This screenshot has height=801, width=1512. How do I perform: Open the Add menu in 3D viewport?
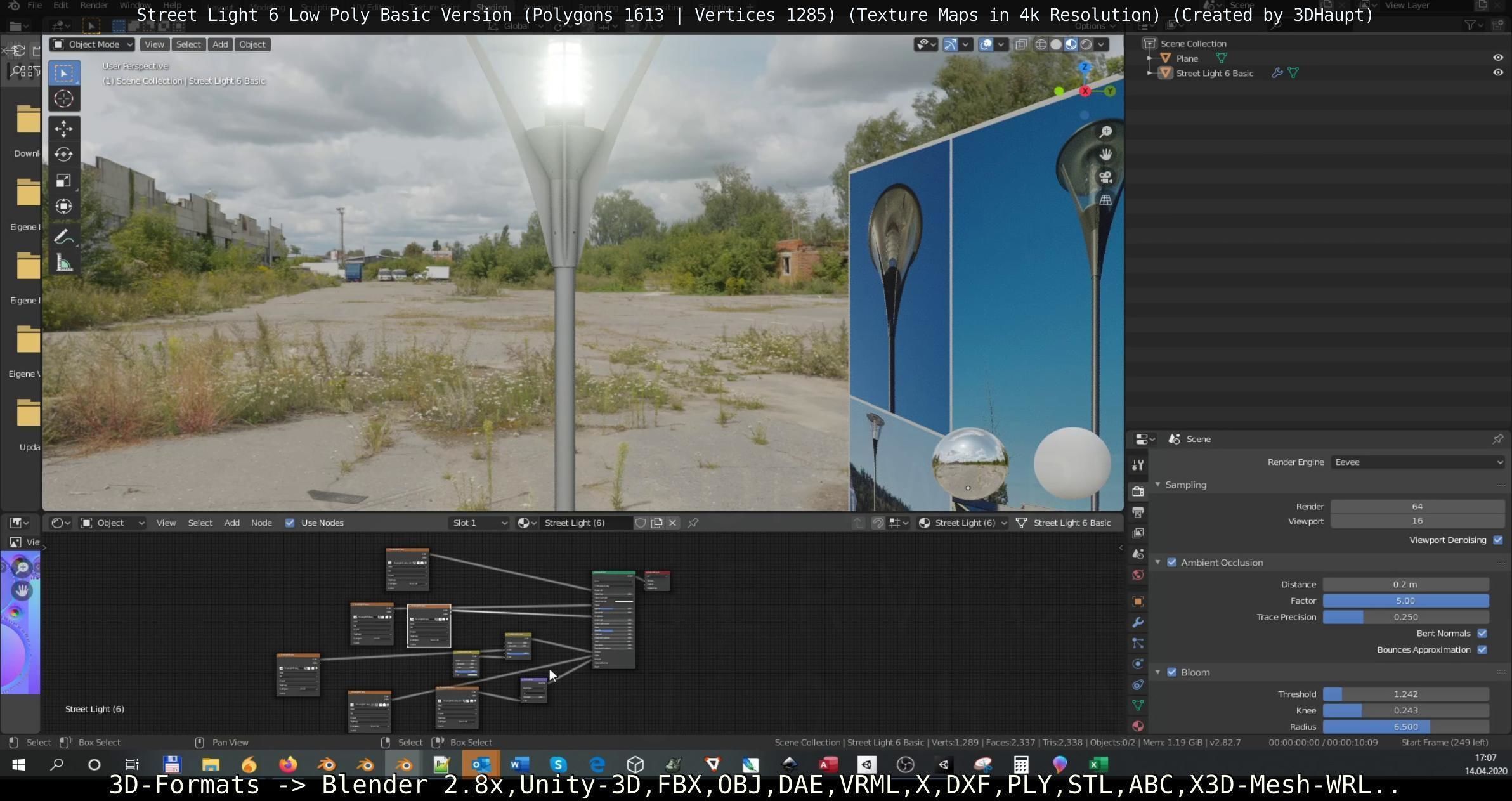[x=219, y=44]
